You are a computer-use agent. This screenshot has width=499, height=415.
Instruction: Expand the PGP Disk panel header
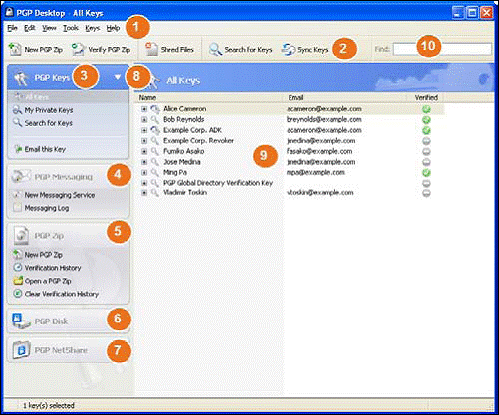tap(68, 321)
